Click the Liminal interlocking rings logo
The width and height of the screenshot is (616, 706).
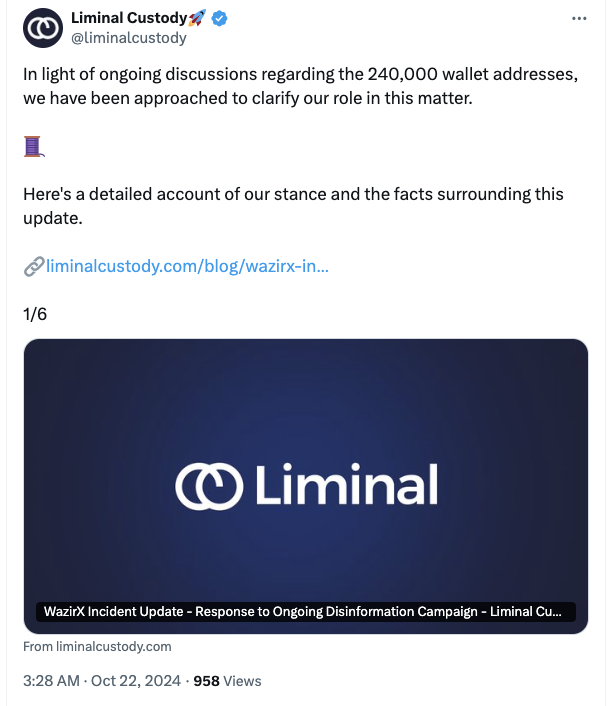209,486
